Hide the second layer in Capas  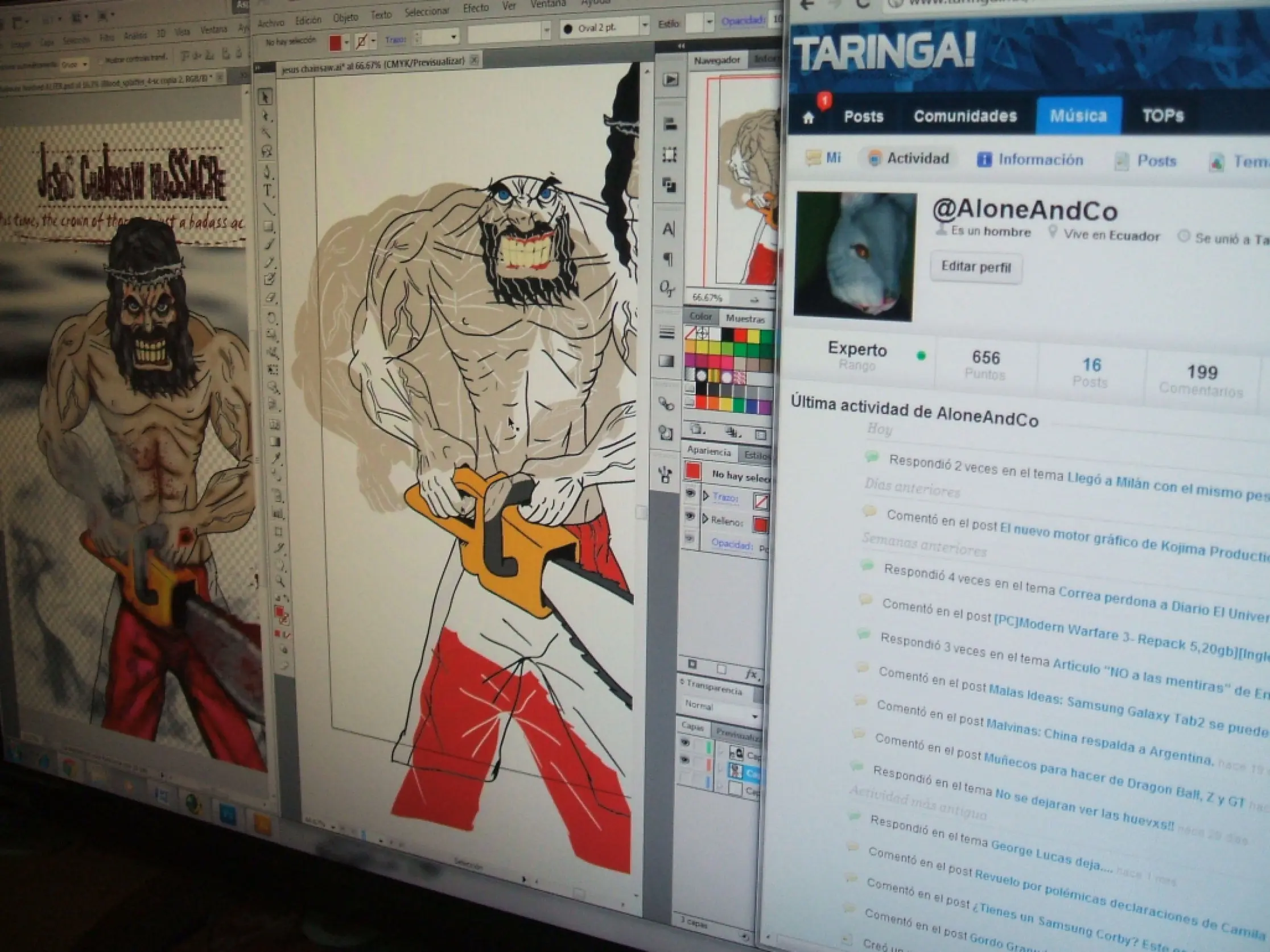(x=685, y=760)
